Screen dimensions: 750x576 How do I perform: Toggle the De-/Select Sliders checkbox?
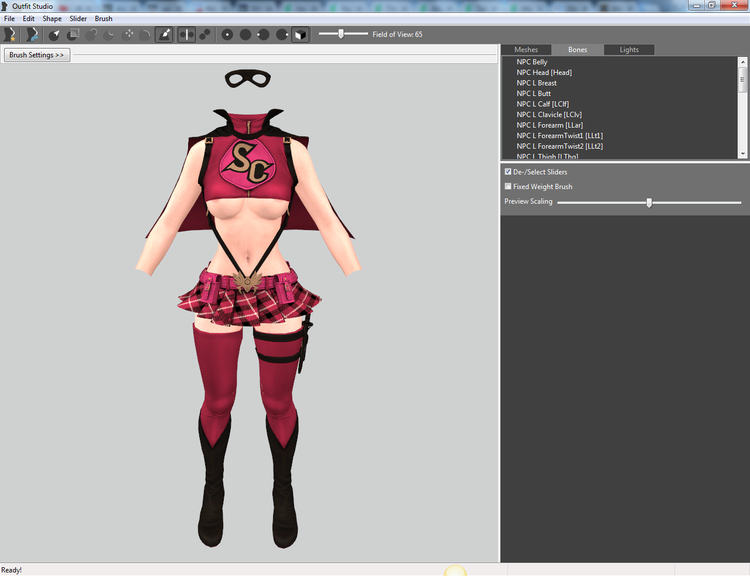(x=508, y=172)
